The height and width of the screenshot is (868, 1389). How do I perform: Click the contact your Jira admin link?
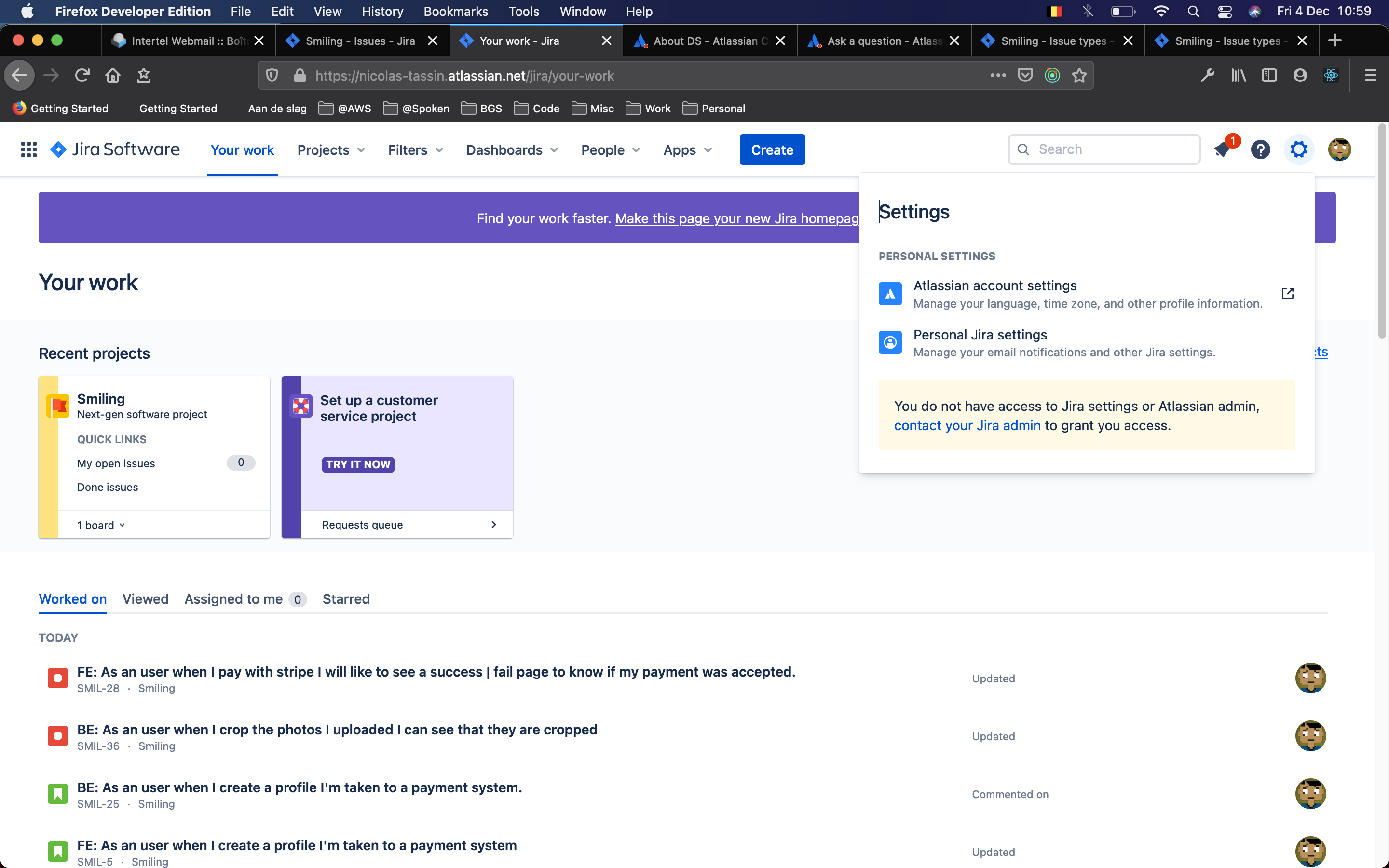(x=967, y=425)
